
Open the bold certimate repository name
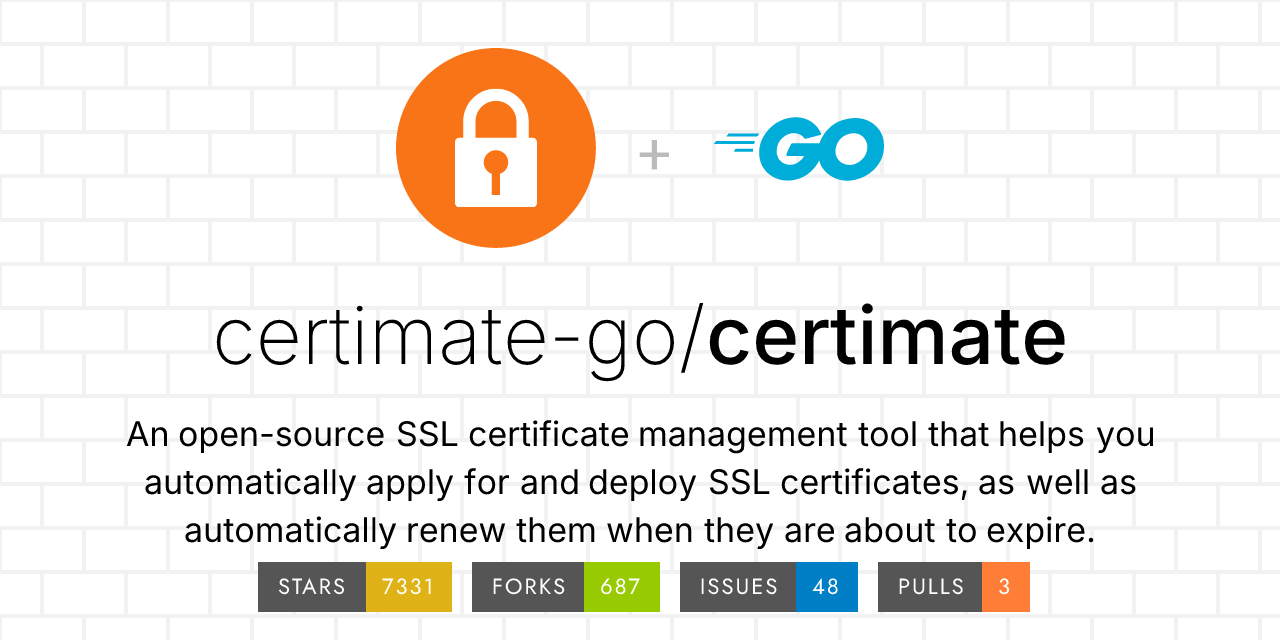click(x=886, y=338)
